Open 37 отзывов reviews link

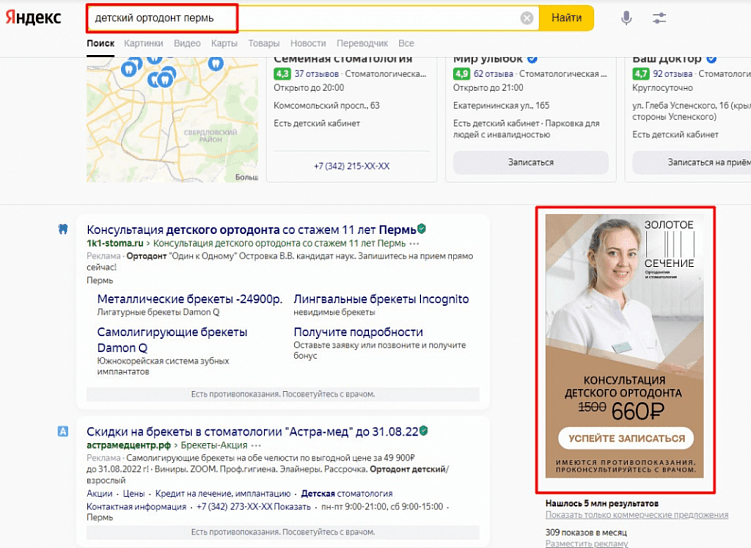pyautogui.click(x=317, y=74)
